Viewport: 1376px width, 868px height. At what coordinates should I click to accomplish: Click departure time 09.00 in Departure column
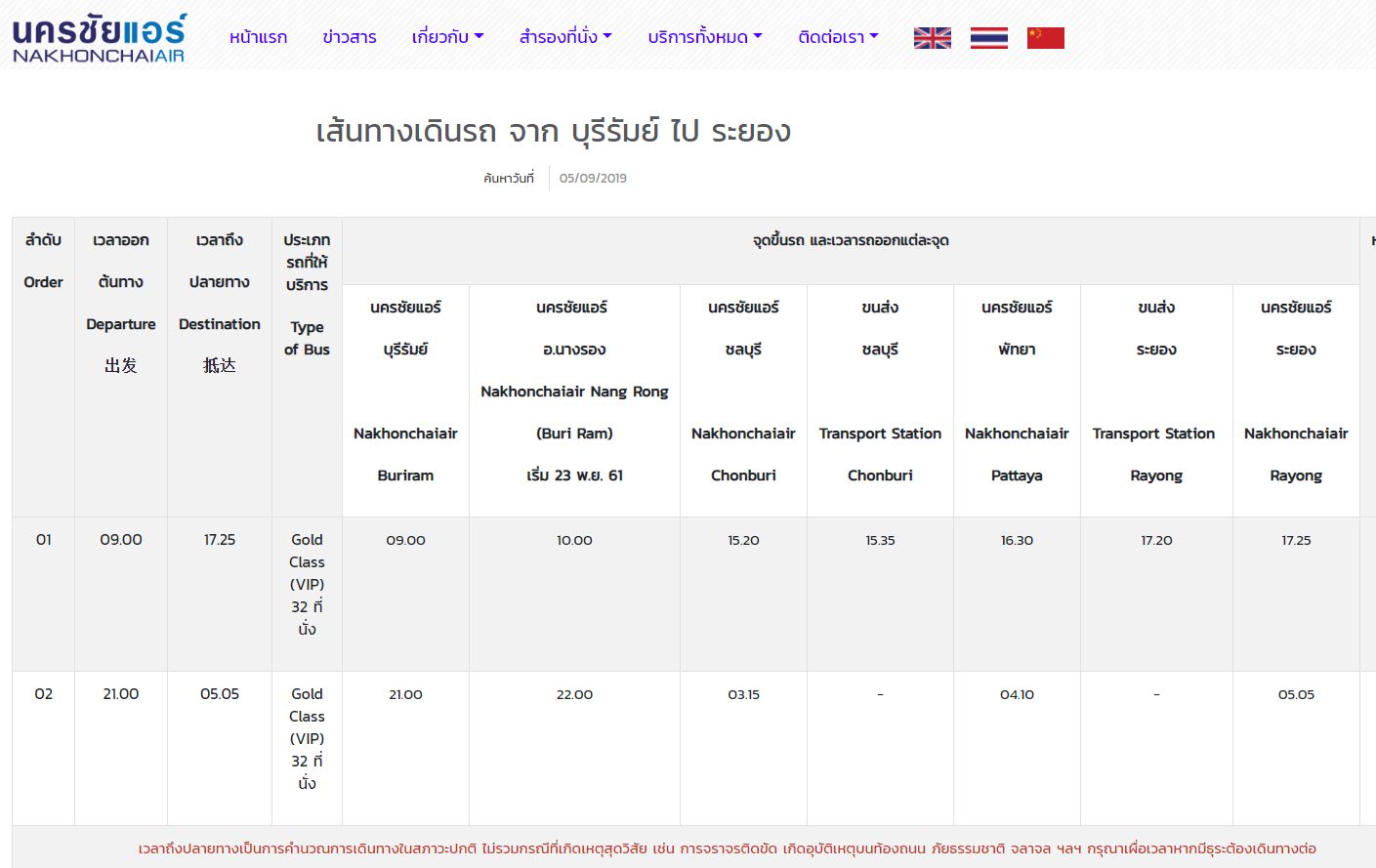pos(121,539)
